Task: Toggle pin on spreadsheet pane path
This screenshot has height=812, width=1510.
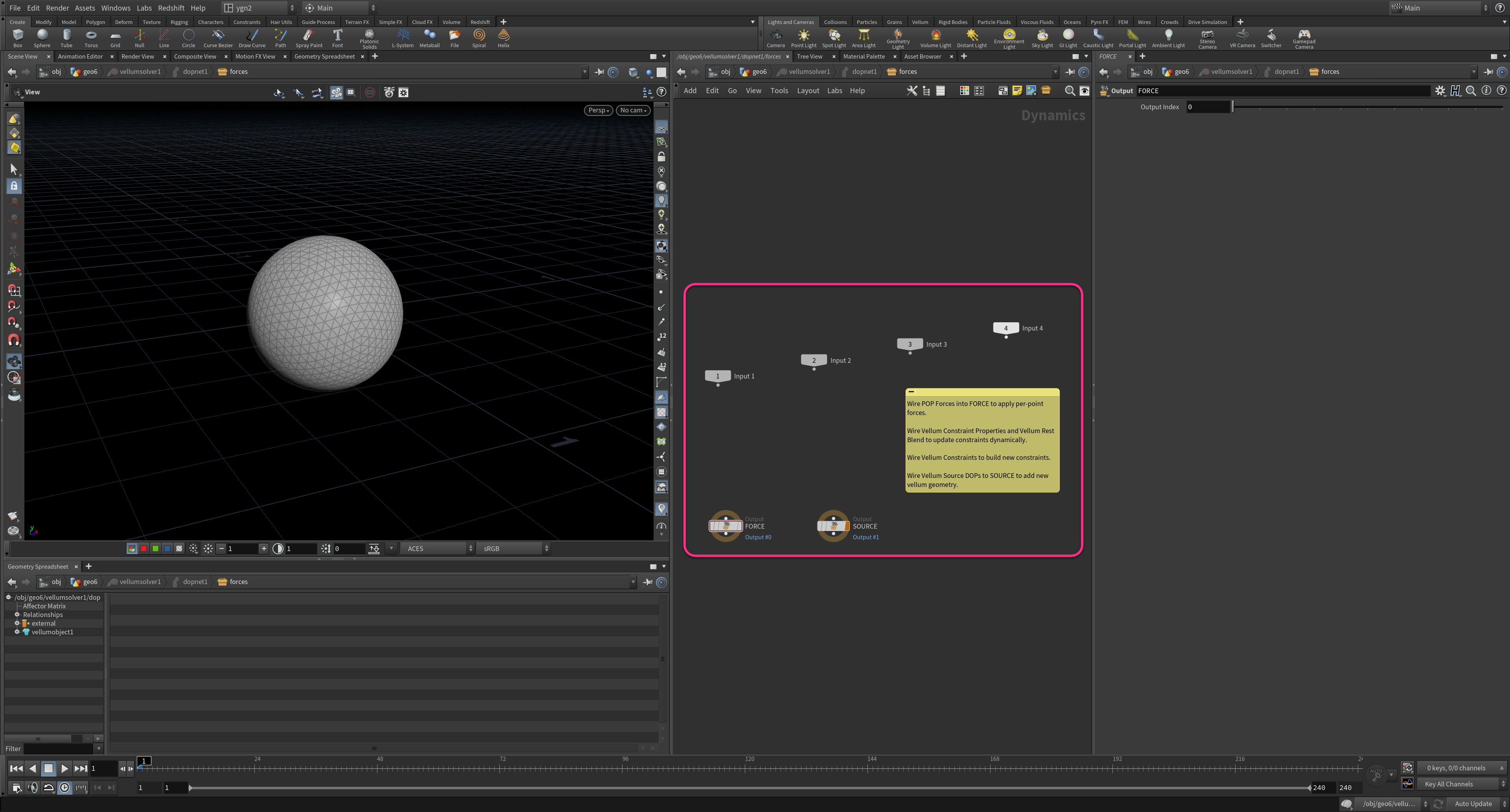Action: (x=647, y=582)
